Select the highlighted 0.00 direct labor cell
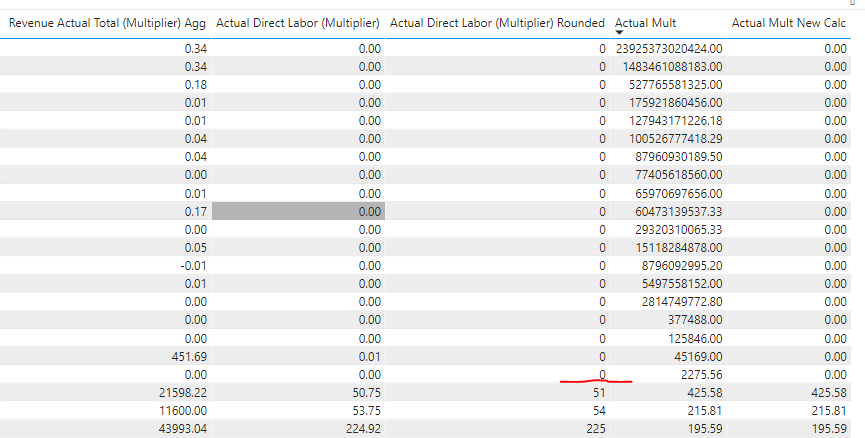 (x=298, y=211)
